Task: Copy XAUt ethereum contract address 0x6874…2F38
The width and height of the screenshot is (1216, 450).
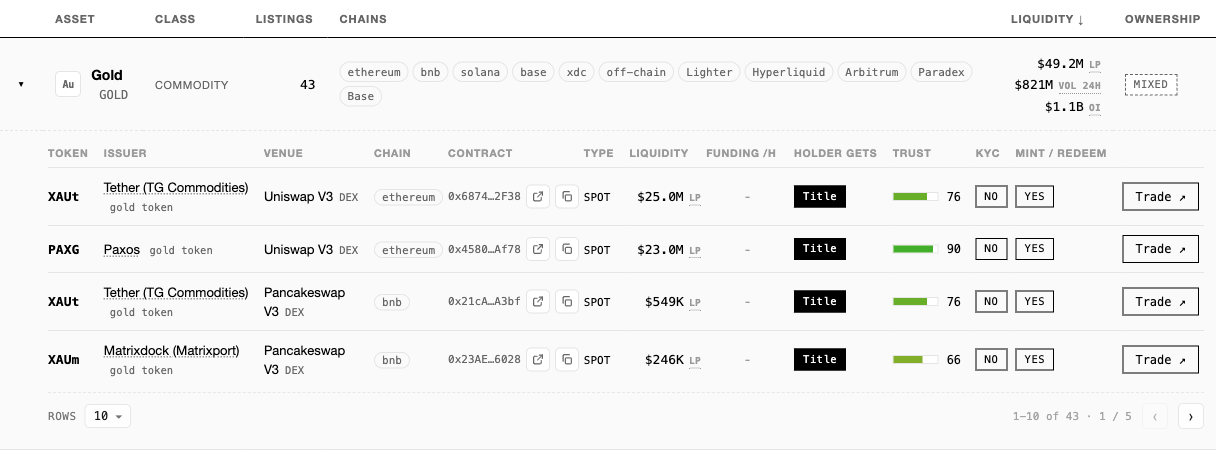Action: click(567, 197)
